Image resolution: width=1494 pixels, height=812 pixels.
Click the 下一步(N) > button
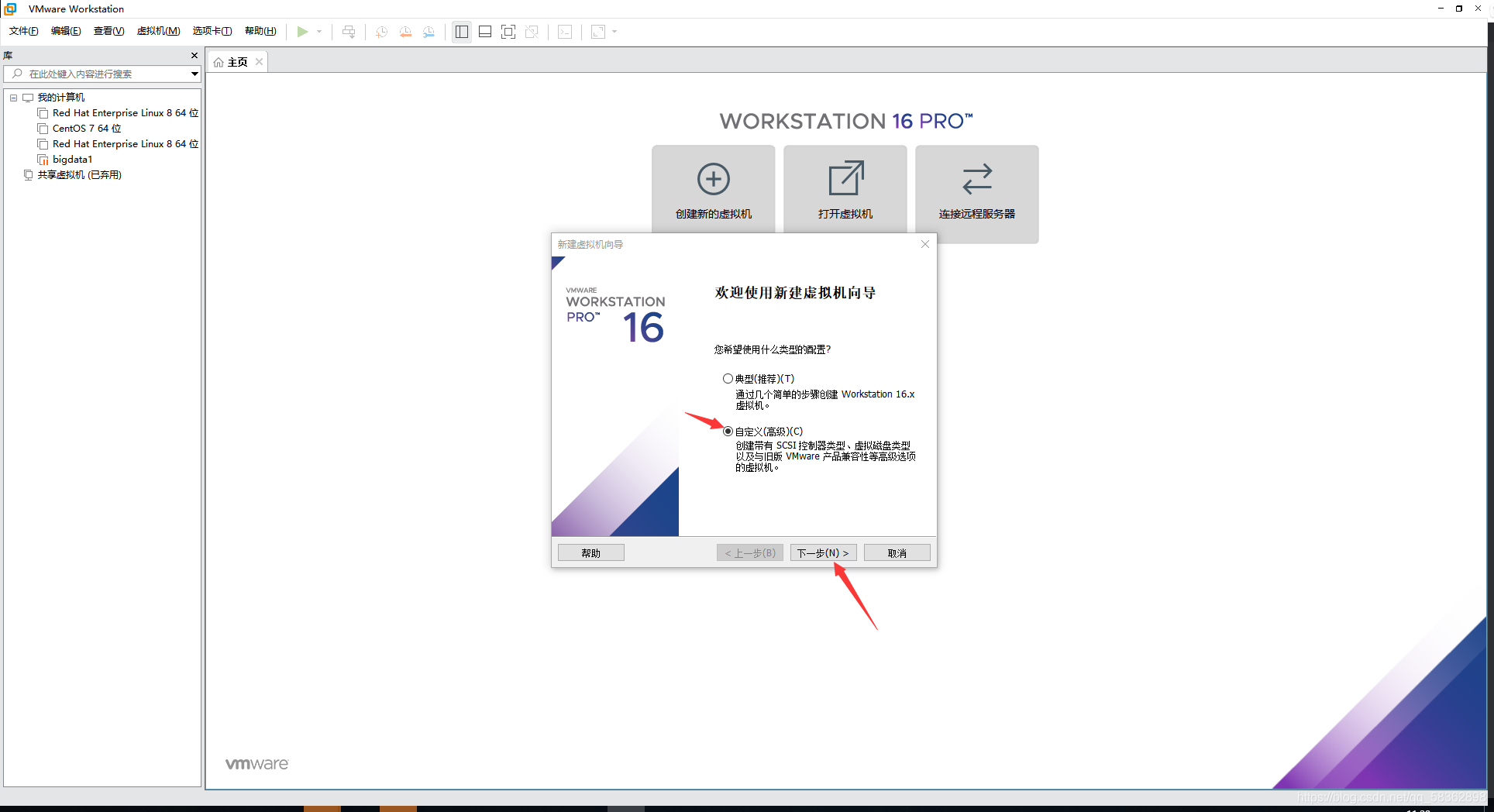click(823, 553)
